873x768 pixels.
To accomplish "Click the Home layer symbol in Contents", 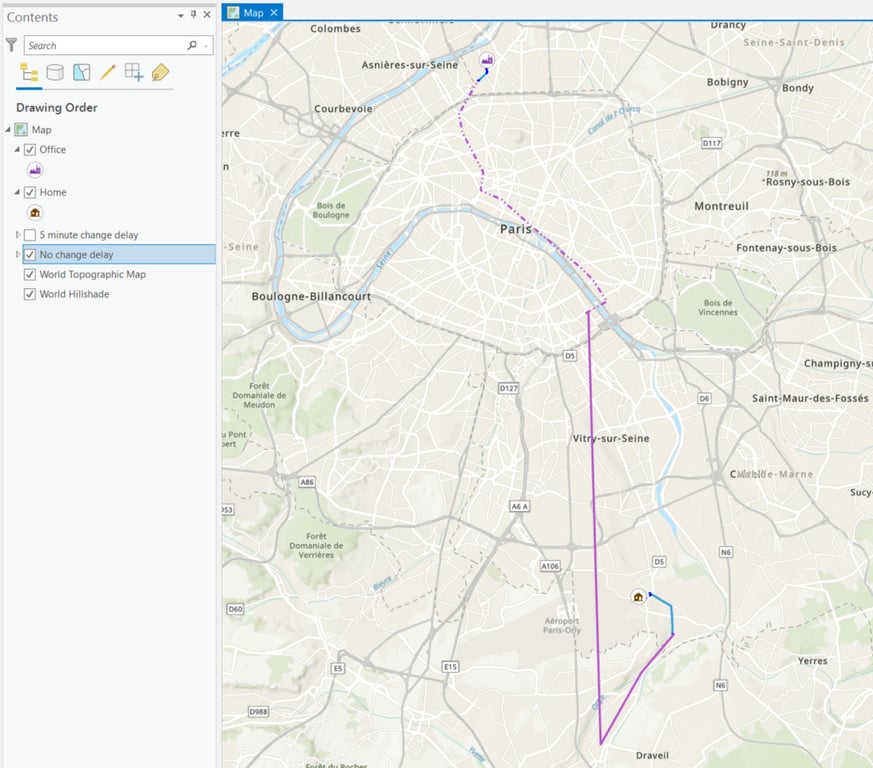I will pyautogui.click(x=35, y=213).
